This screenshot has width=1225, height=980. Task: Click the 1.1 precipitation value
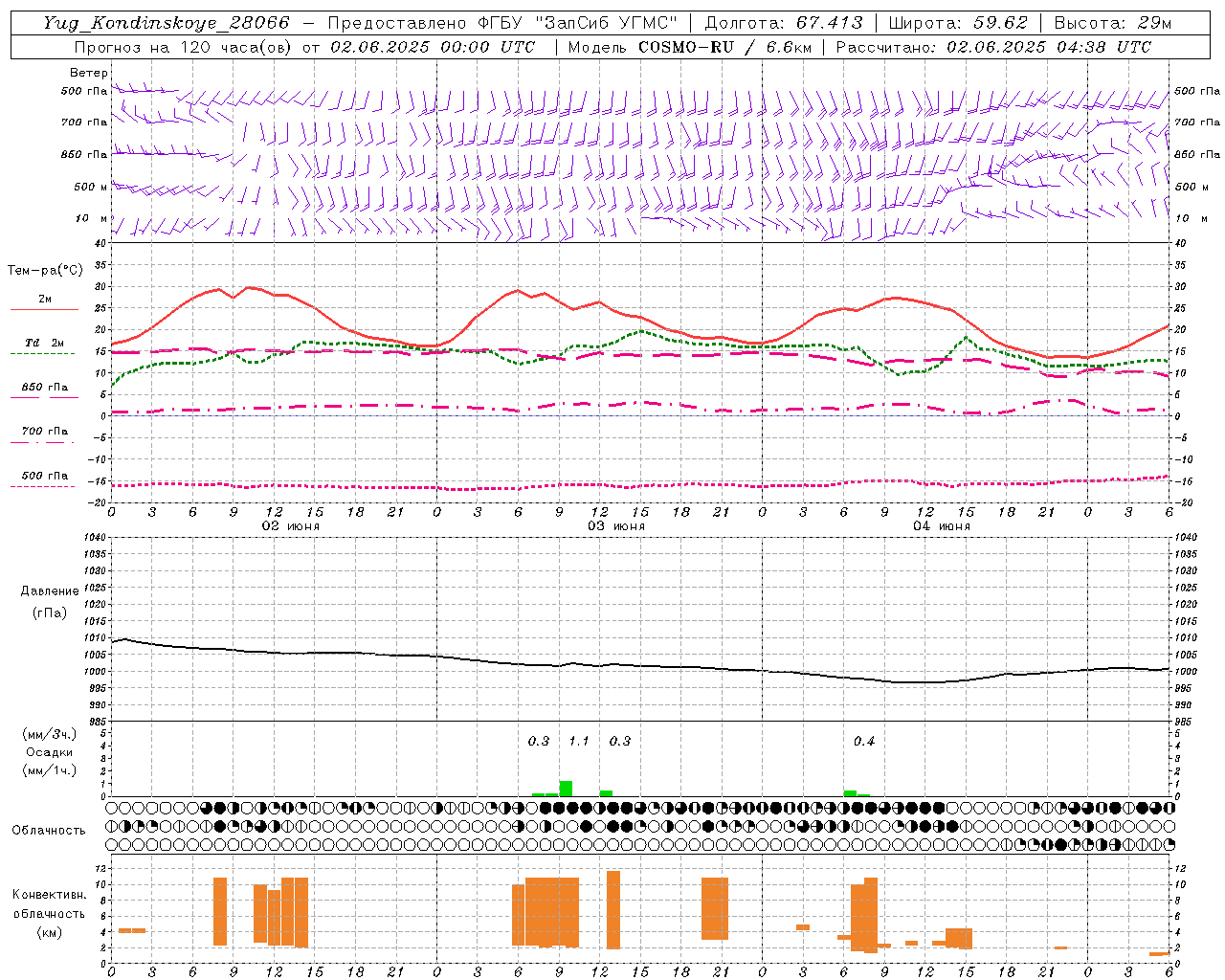tap(579, 741)
